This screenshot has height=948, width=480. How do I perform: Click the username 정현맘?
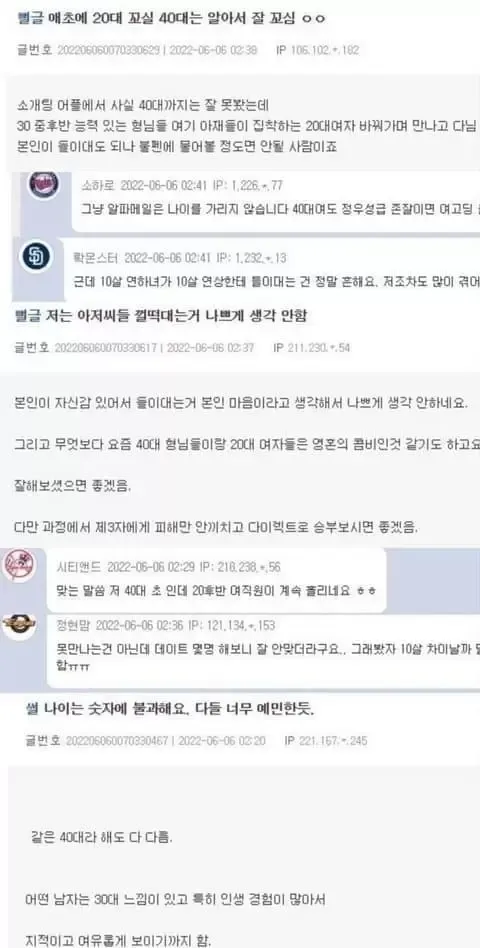[73, 625]
